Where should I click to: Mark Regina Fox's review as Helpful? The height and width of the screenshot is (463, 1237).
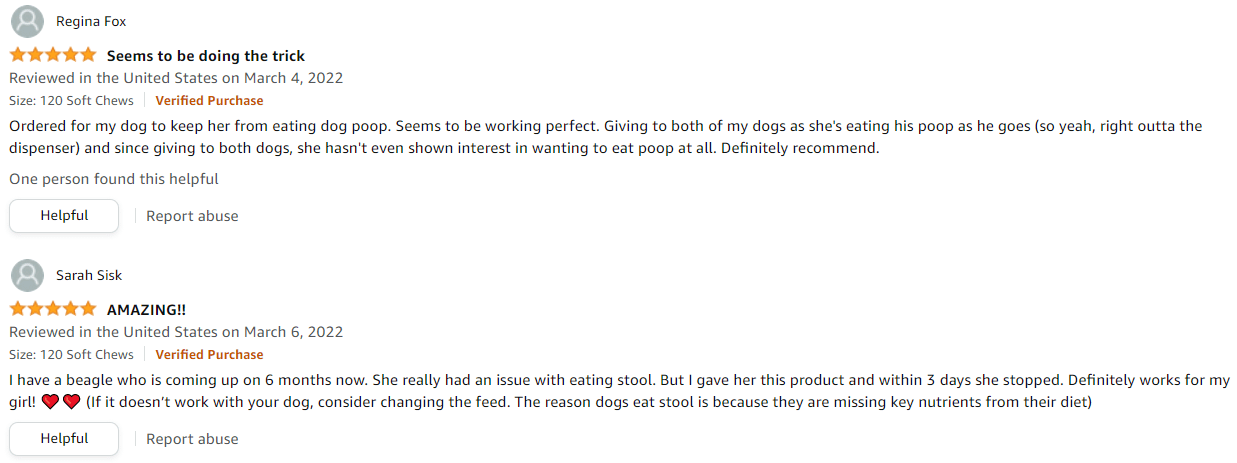coord(64,216)
